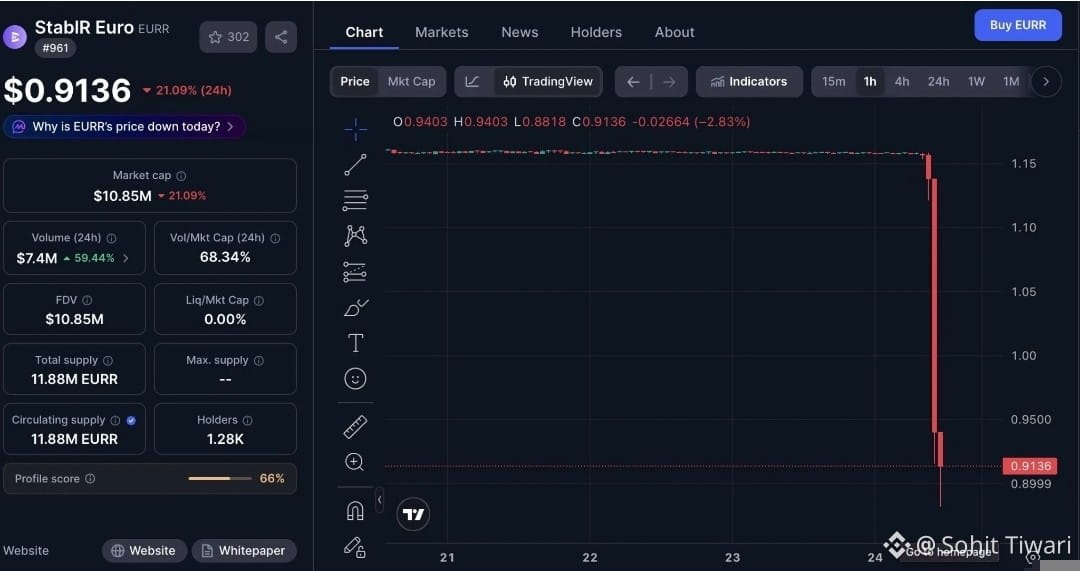This screenshot has width=1080, height=571.
Task: Select the ruler measure tool
Action: (x=355, y=427)
